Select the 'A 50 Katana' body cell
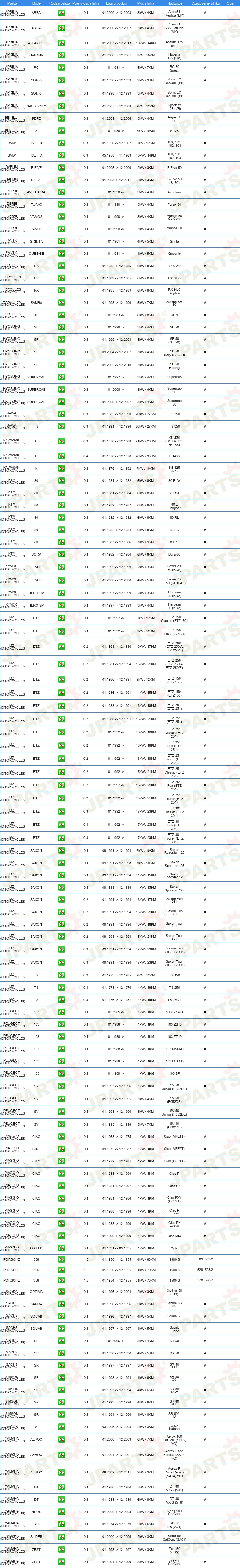Image resolution: width=240 pixels, height=1568 pixels. tap(174, 1427)
